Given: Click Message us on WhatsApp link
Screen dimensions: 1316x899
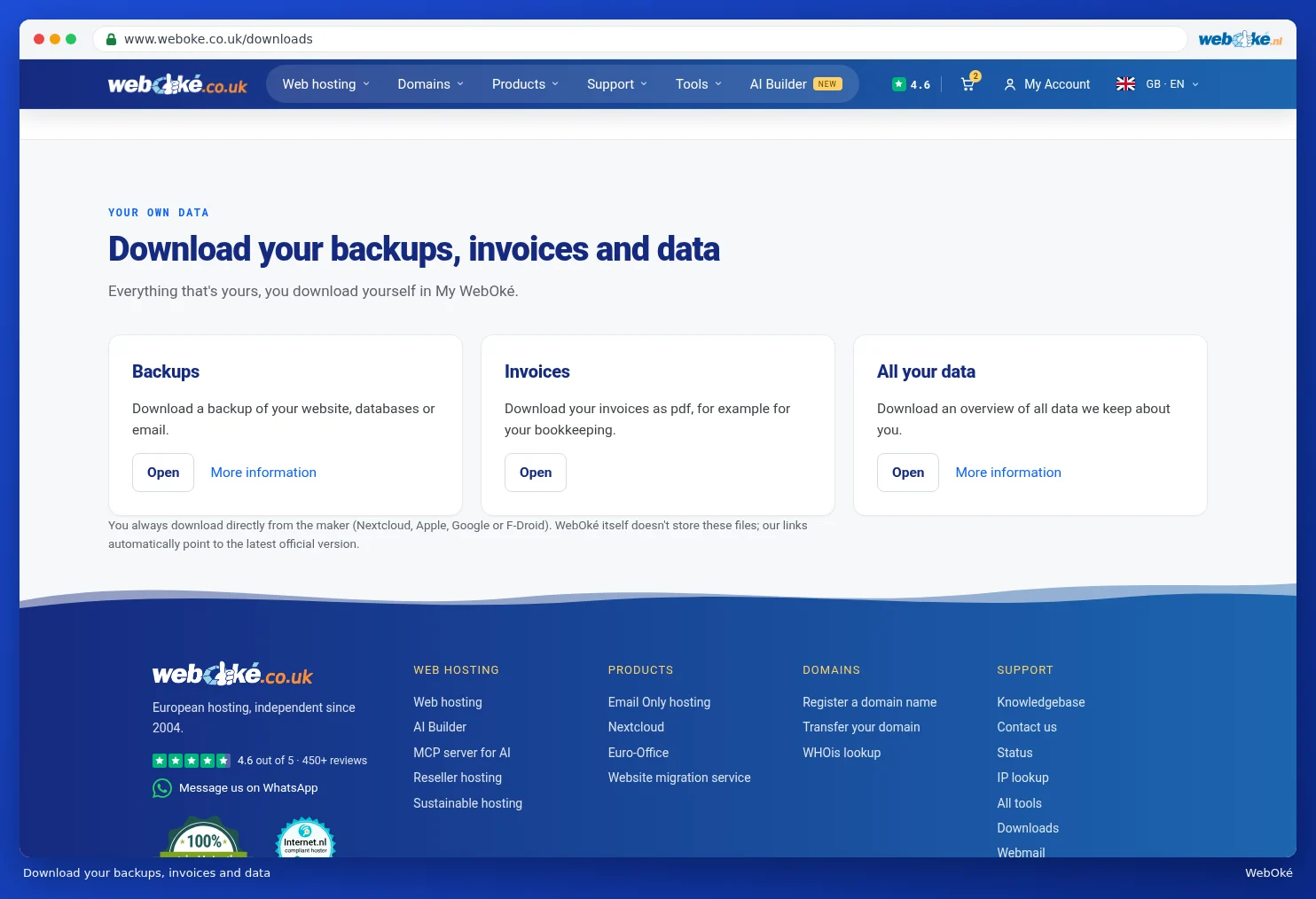Looking at the screenshot, I should point(248,788).
